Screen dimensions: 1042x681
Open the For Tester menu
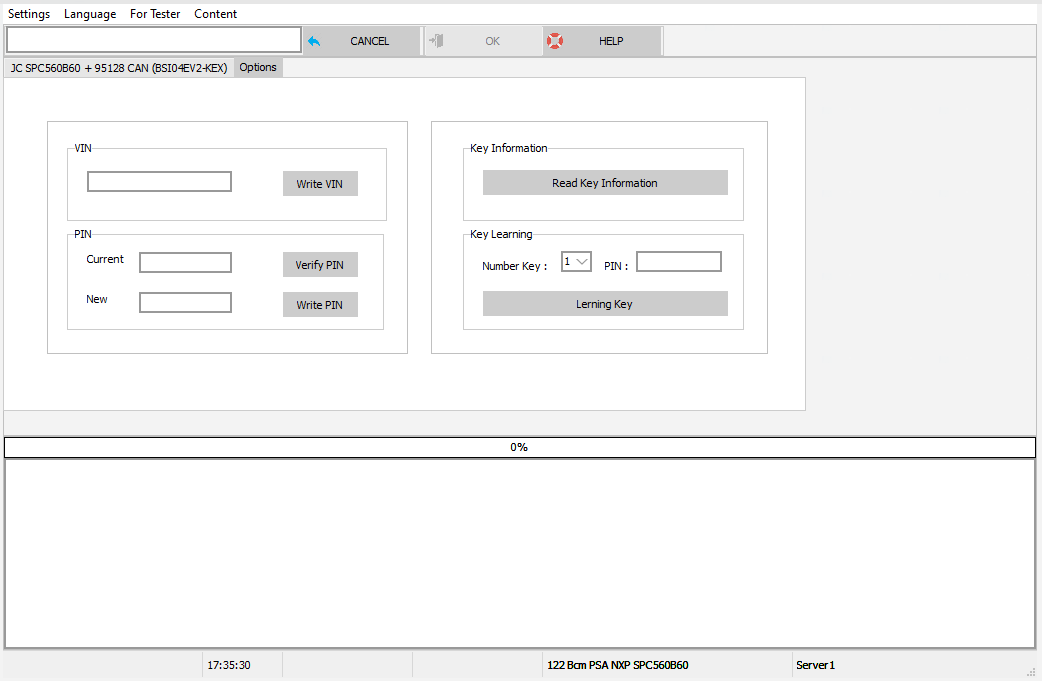click(154, 13)
